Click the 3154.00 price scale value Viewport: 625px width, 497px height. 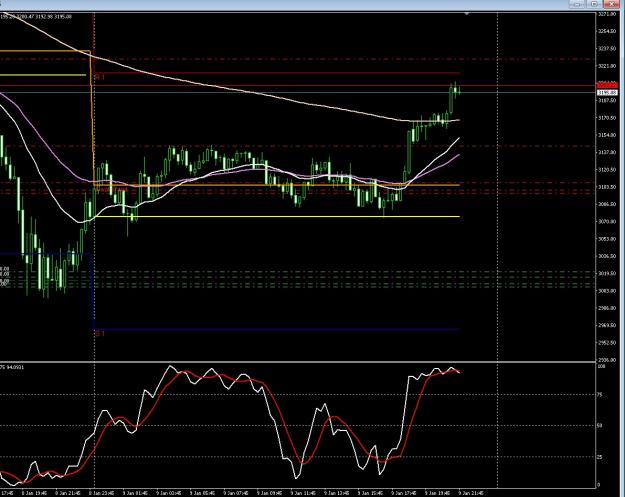click(x=606, y=136)
